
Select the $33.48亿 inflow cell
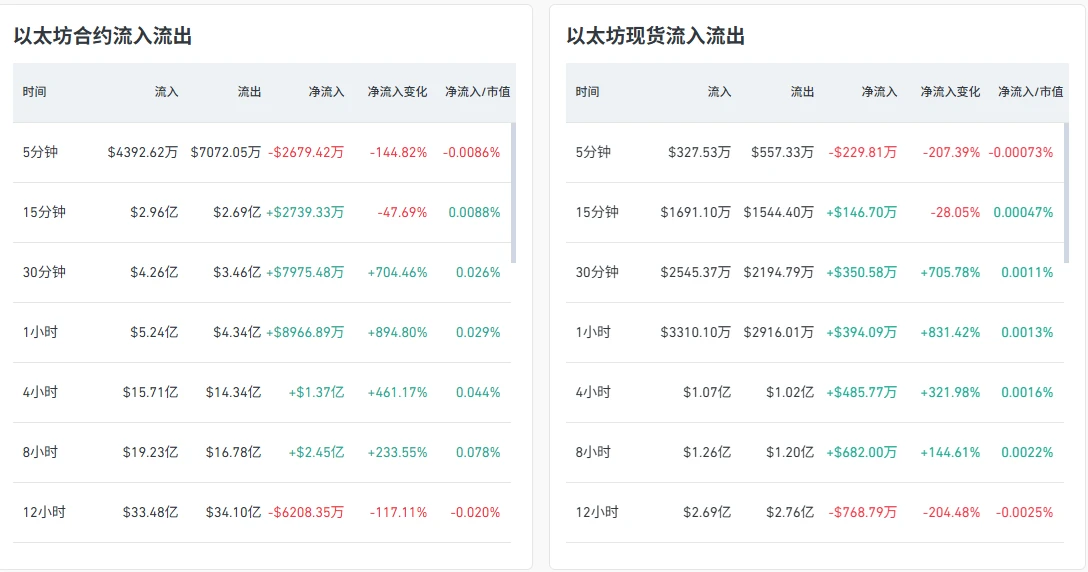coord(151,512)
